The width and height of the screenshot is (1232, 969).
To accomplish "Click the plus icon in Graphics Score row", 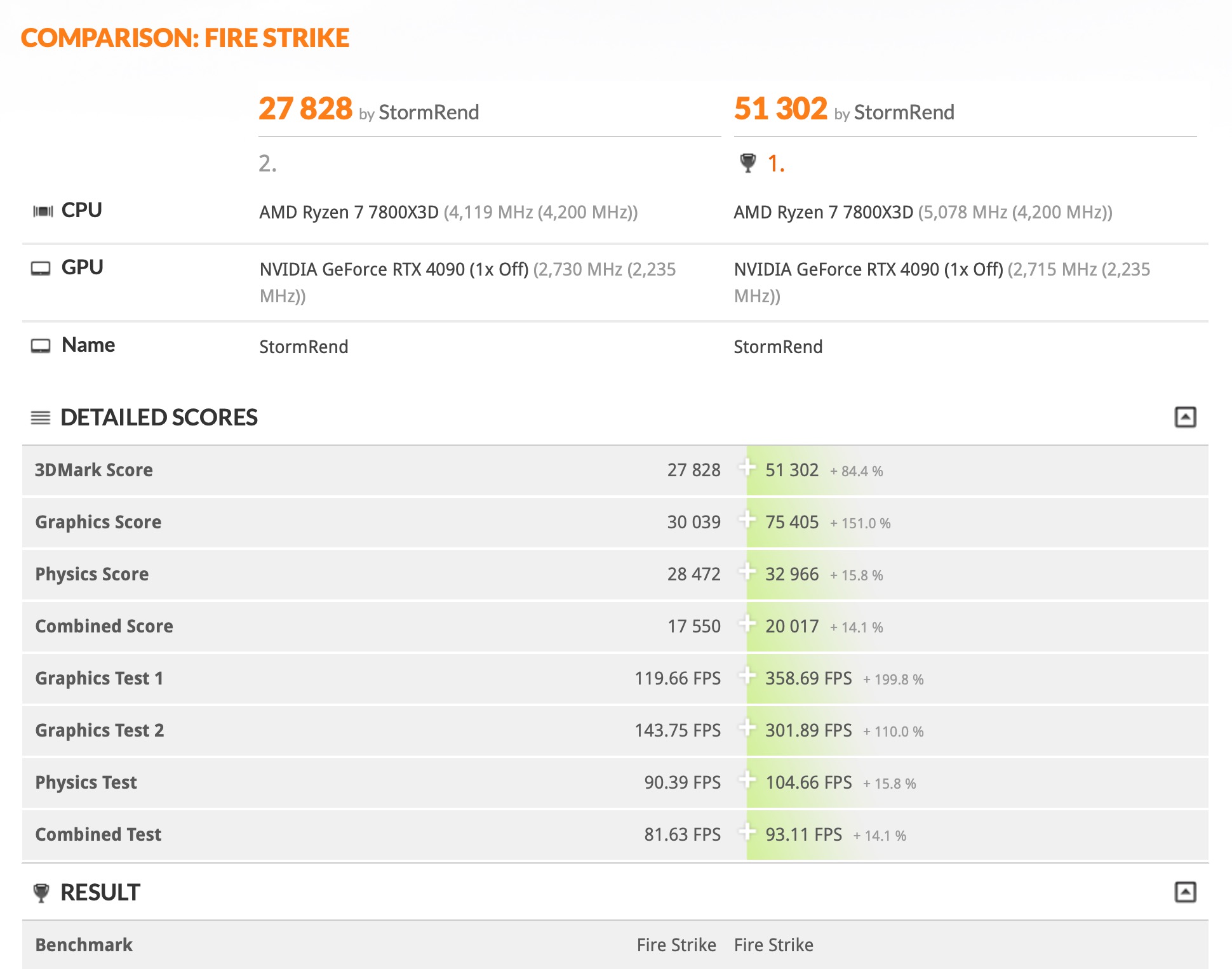I will tap(747, 519).
